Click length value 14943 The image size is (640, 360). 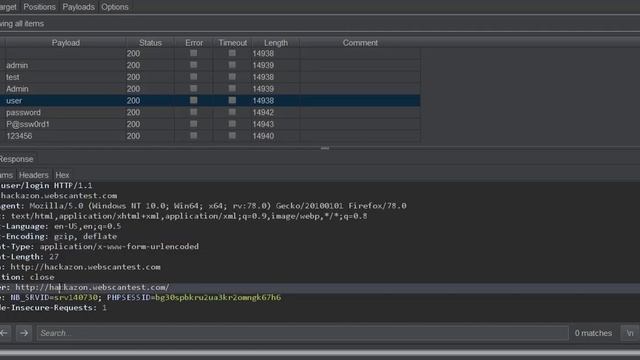(263, 124)
